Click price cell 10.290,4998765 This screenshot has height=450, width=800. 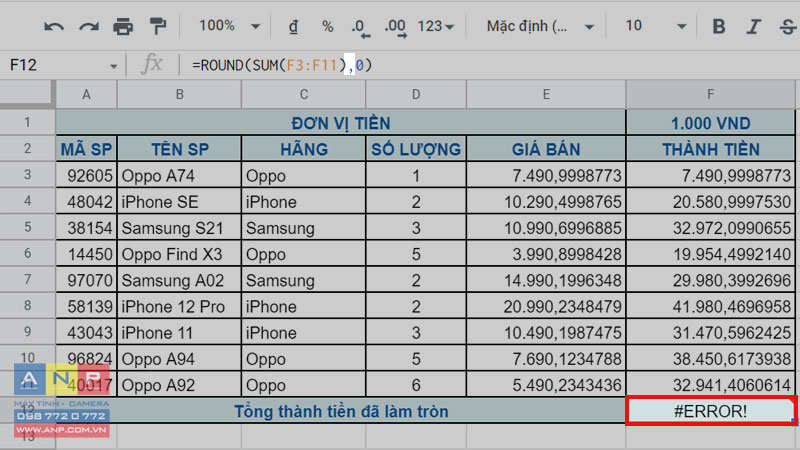(546, 202)
